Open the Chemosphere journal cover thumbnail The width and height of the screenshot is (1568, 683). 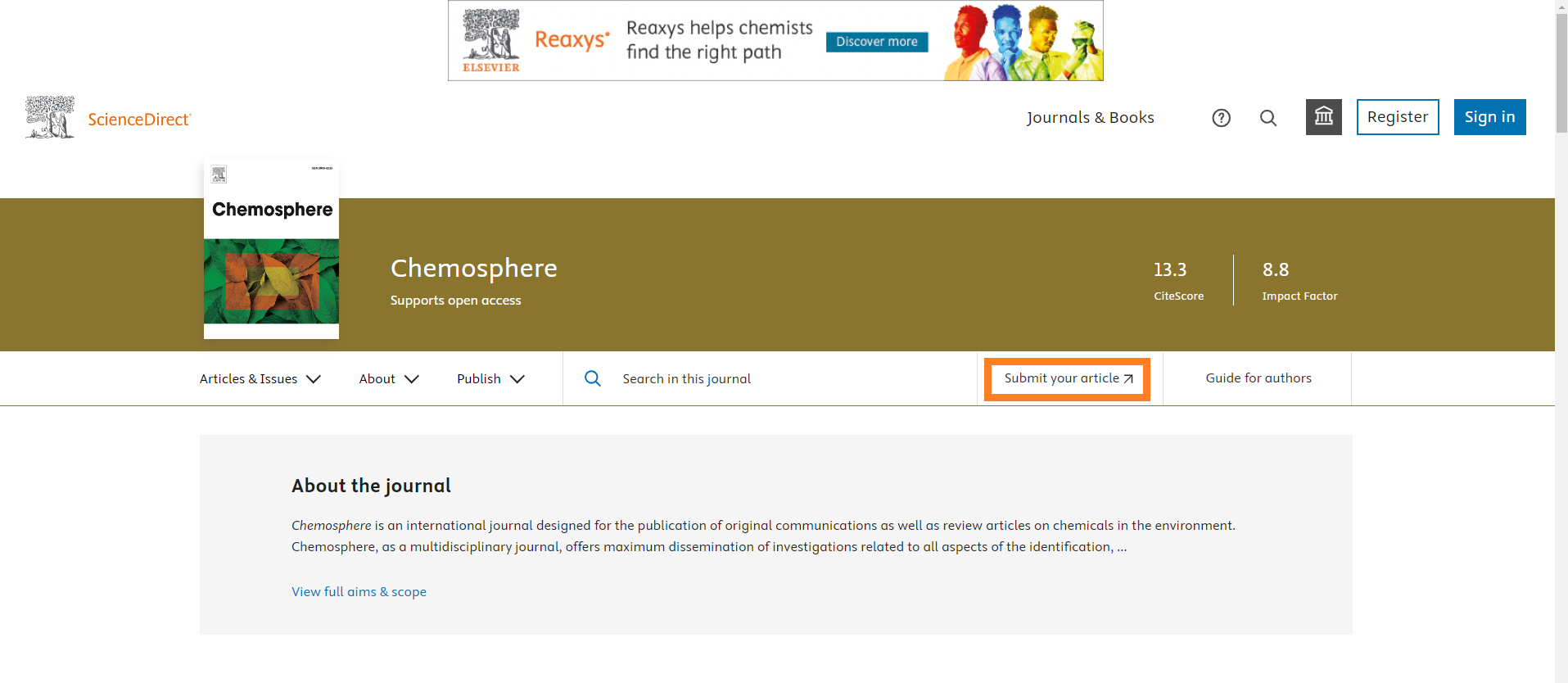(271, 250)
